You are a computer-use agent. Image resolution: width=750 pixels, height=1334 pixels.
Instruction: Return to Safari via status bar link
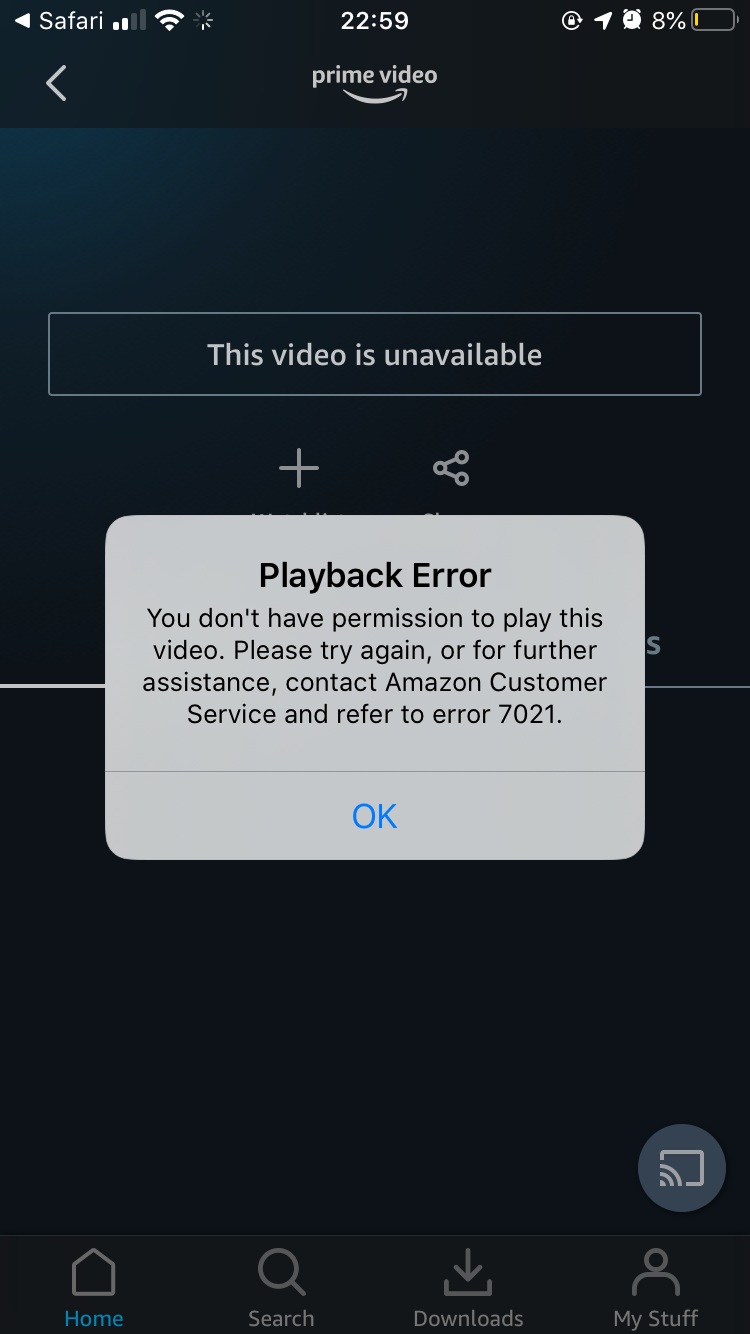coord(59,20)
